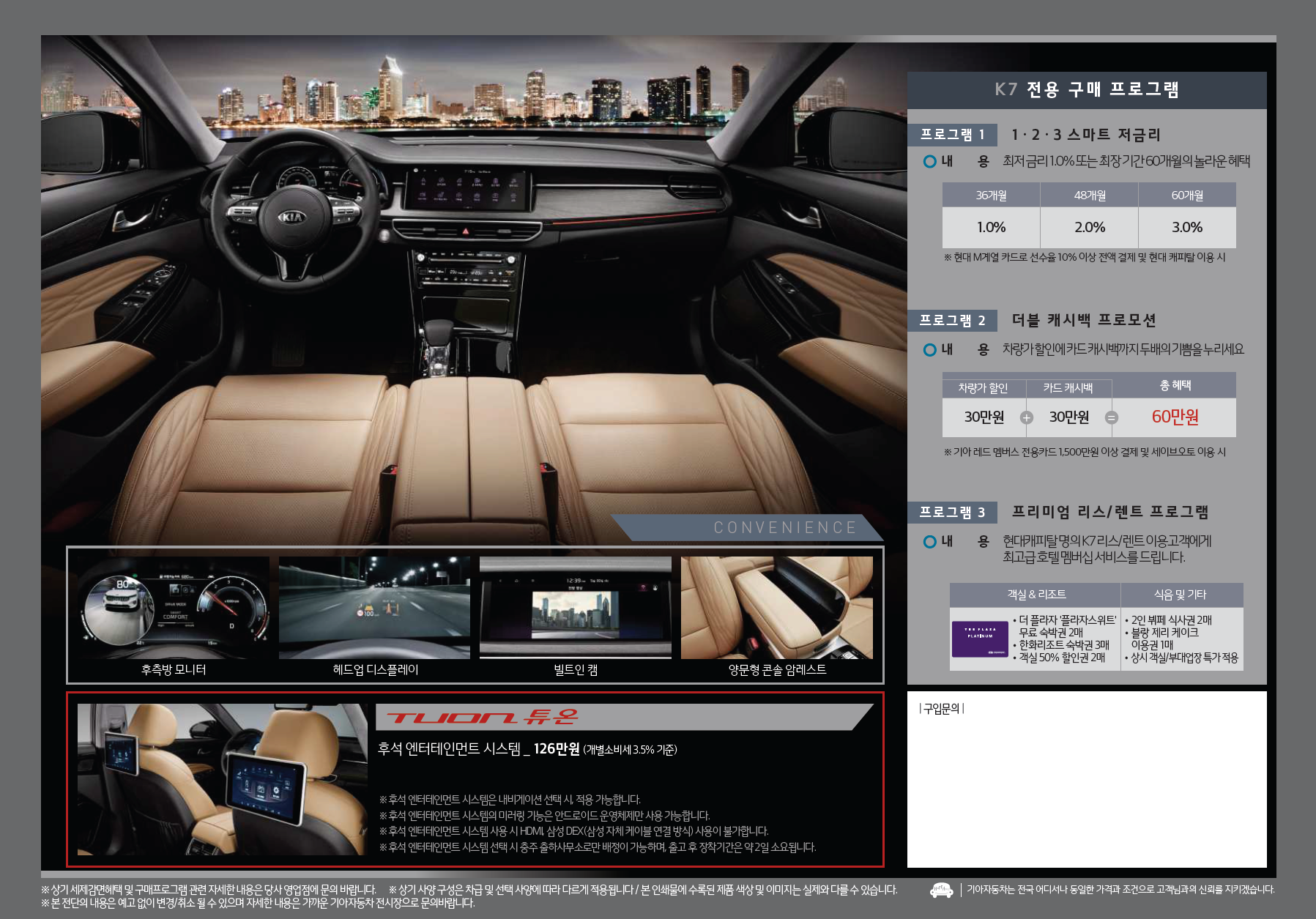The height and width of the screenshot is (919, 1316).
Task: Click the 48개월 column header
Action: click(x=1090, y=195)
